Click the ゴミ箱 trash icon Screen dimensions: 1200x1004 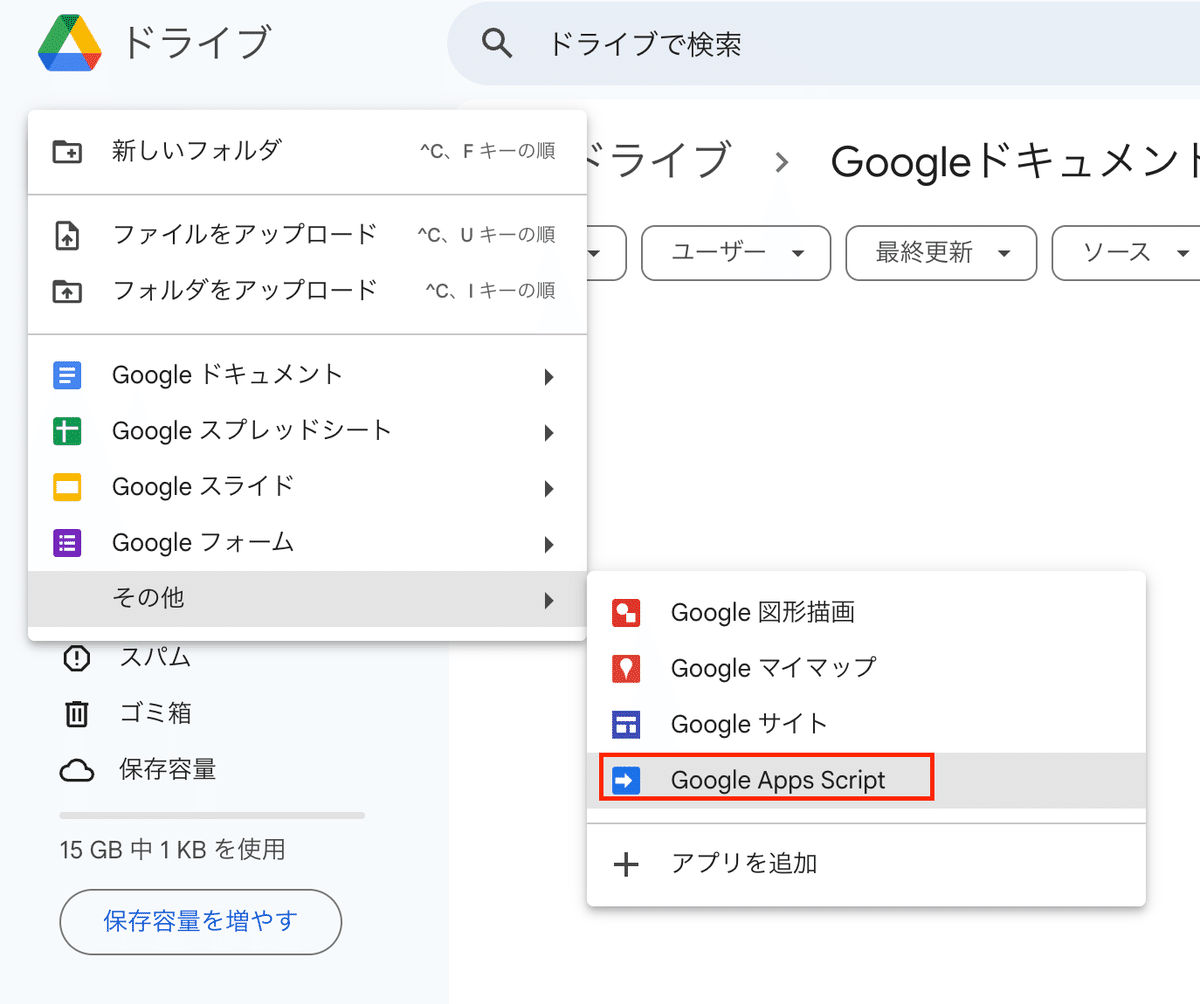(x=77, y=713)
